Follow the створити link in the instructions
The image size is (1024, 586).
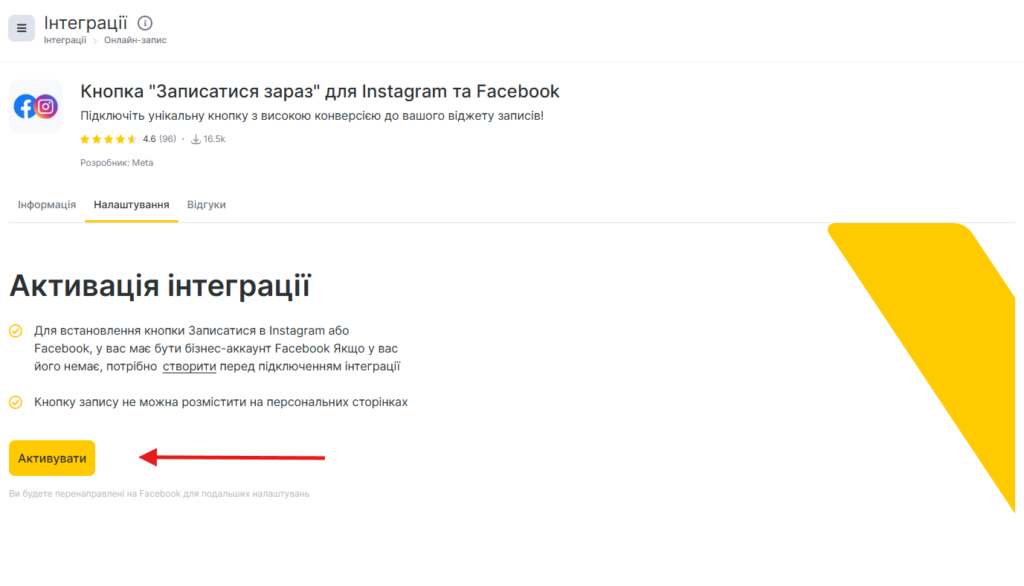click(x=189, y=367)
